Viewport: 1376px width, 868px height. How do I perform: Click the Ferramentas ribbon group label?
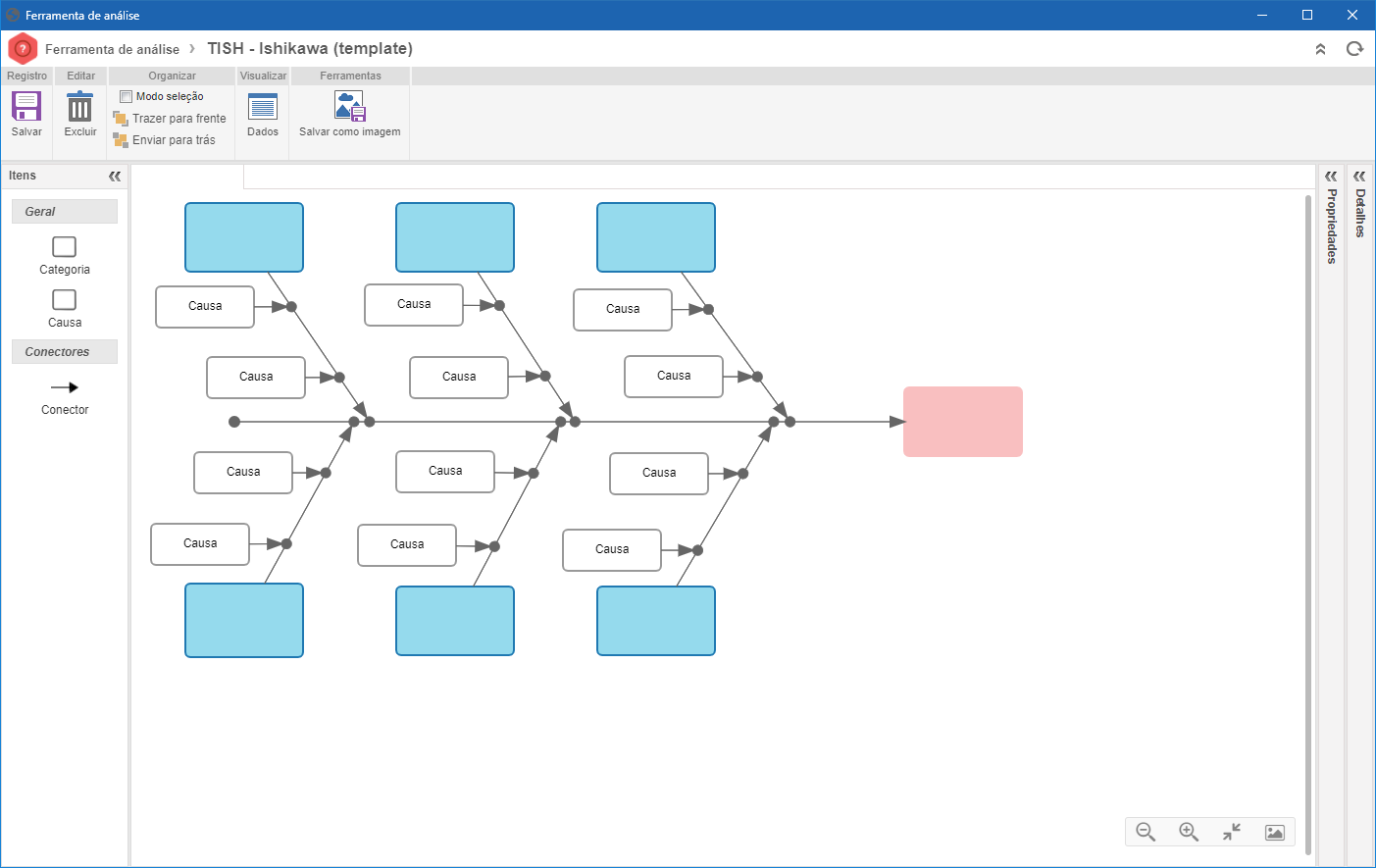(x=350, y=76)
